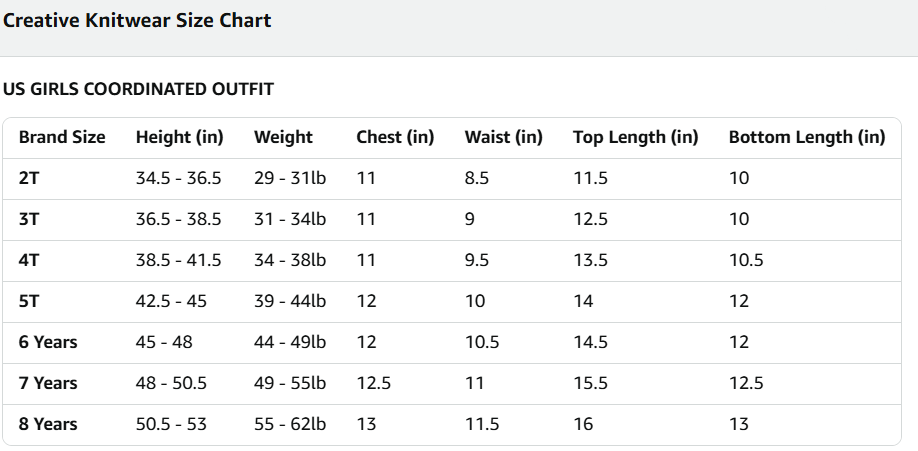The height and width of the screenshot is (451, 918).
Task: Select the Brand Size column header
Action: (62, 137)
